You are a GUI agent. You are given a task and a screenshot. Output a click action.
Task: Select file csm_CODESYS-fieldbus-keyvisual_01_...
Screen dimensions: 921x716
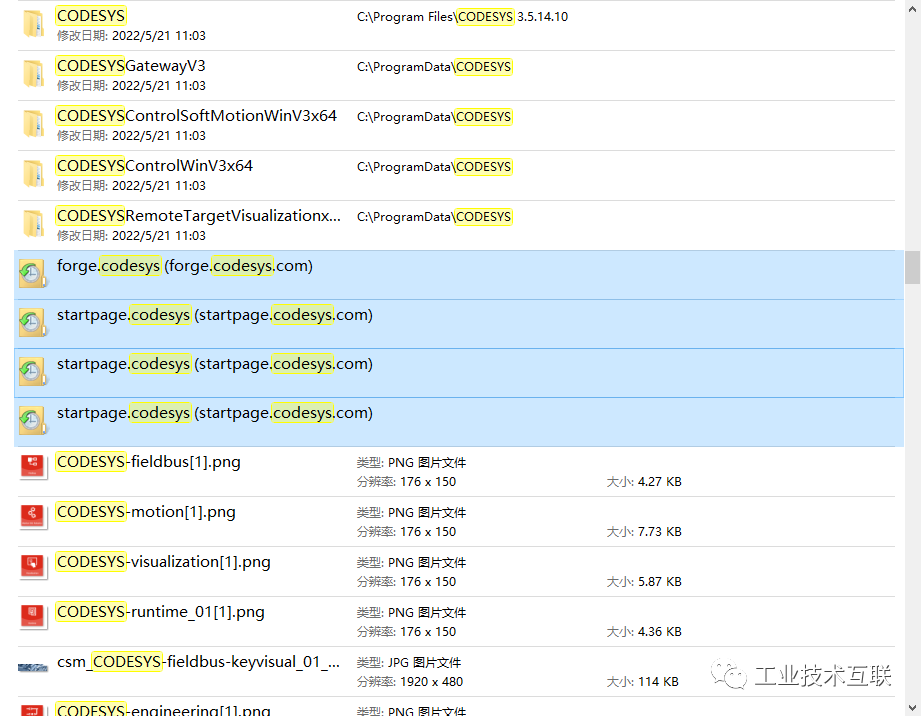[x=198, y=662]
